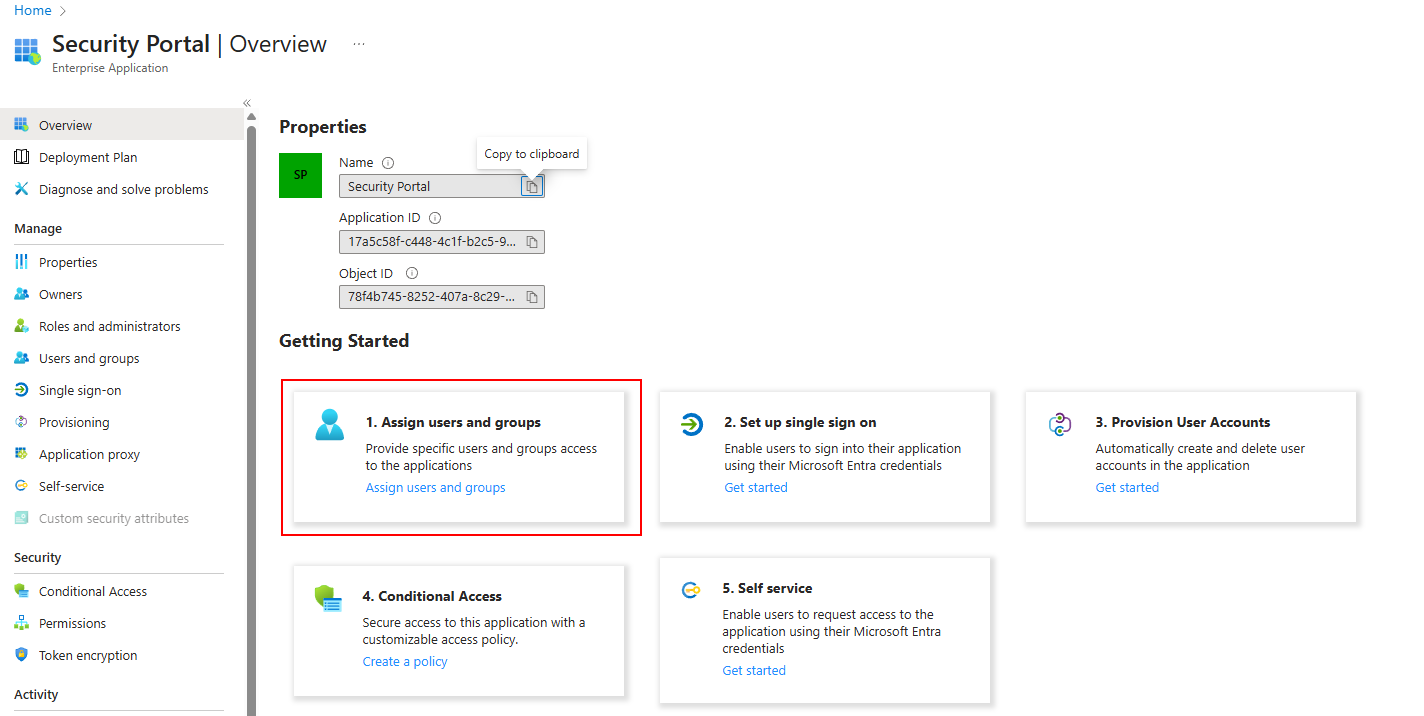
Task: Click the '5. Self service' heading
Action: 767,588
